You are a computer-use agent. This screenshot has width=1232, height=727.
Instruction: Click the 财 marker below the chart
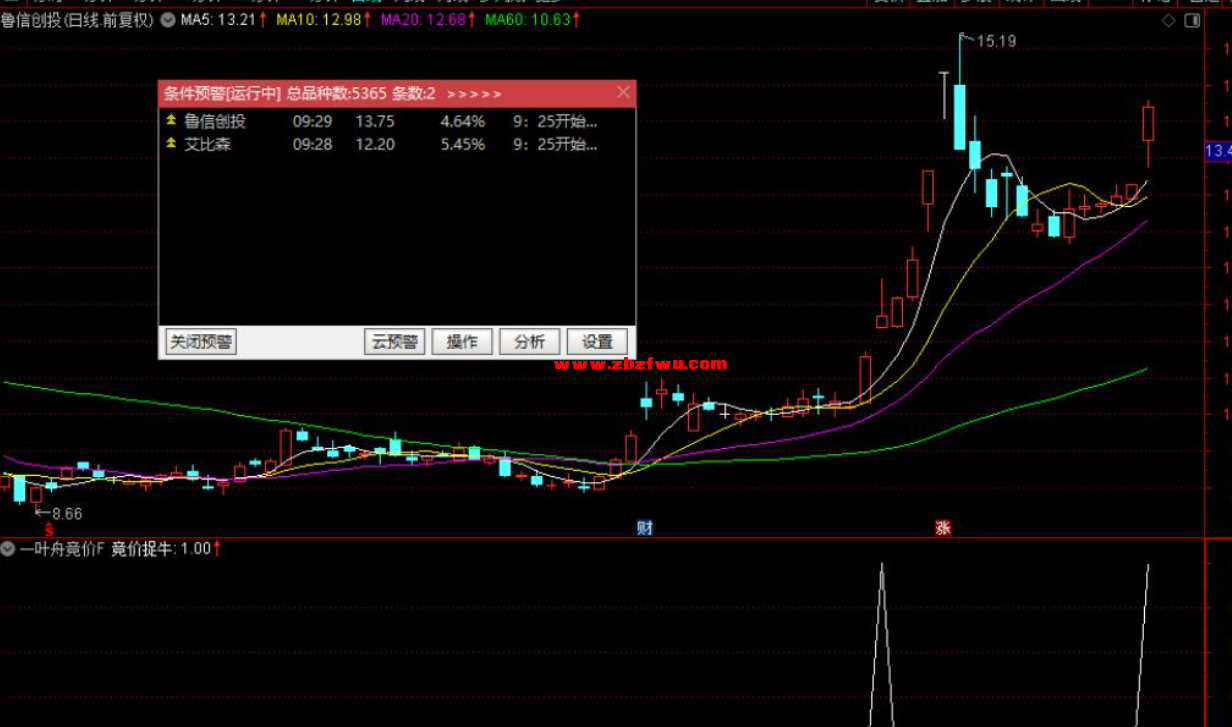point(644,528)
